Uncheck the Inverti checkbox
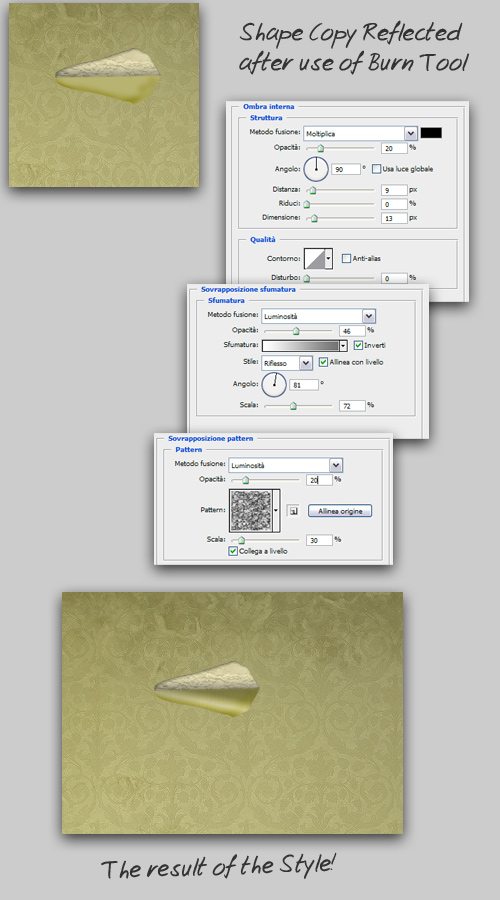 click(358, 346)
